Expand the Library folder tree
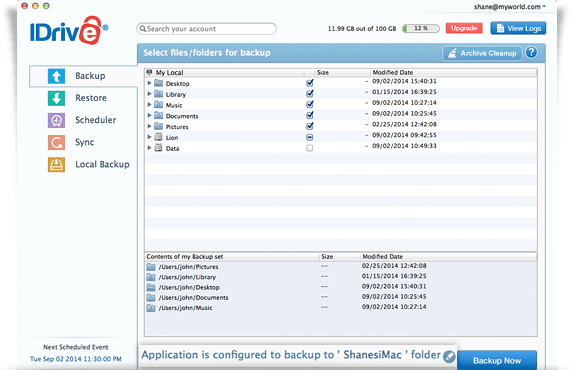The width and height of the screenshot is (574, 370). tap(149, 94)
